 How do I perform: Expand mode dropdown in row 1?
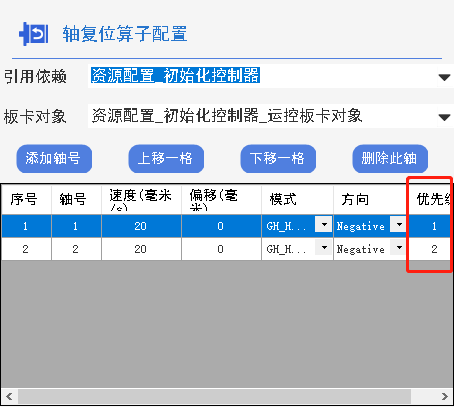(x=324, y=224)
